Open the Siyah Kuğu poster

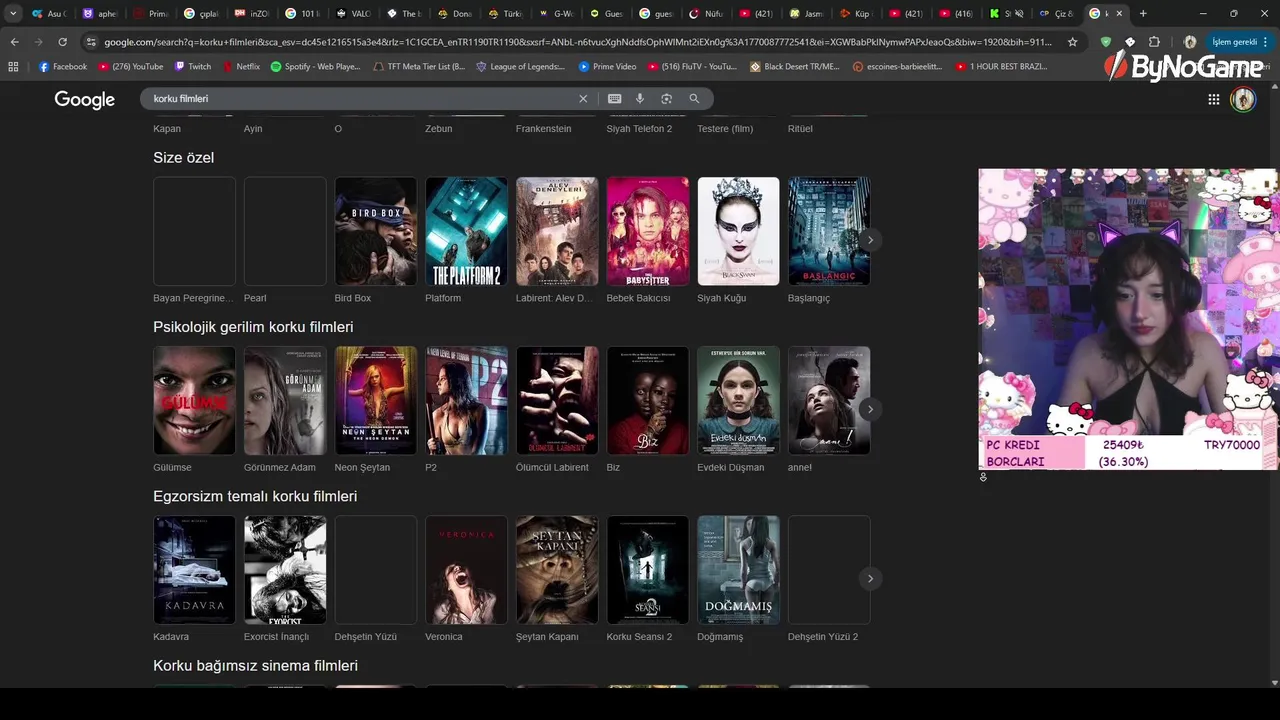coord(738,231)
